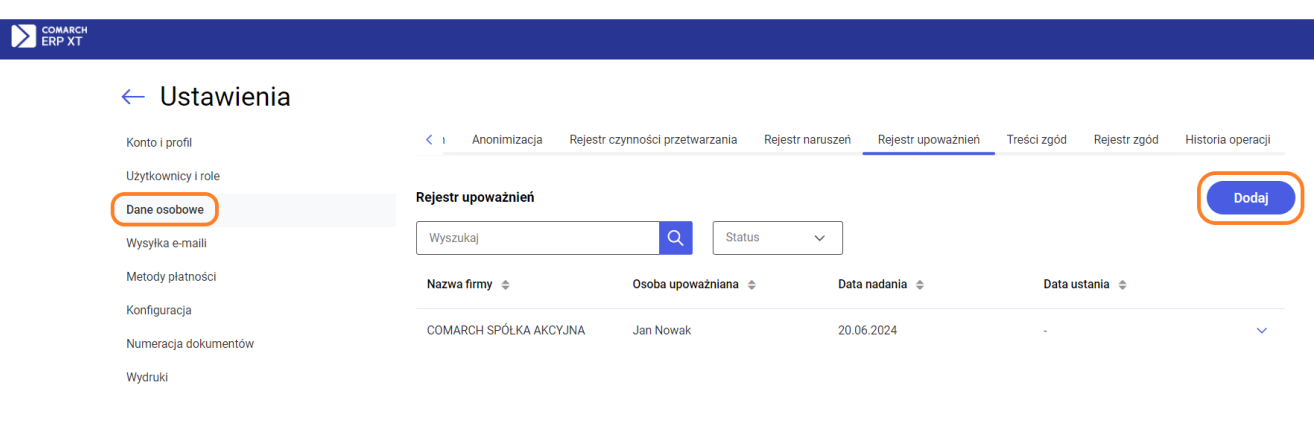1314x427 pixels.
Task: Go to Użytkownicy i role section
Action: click(x=173, y=176)
